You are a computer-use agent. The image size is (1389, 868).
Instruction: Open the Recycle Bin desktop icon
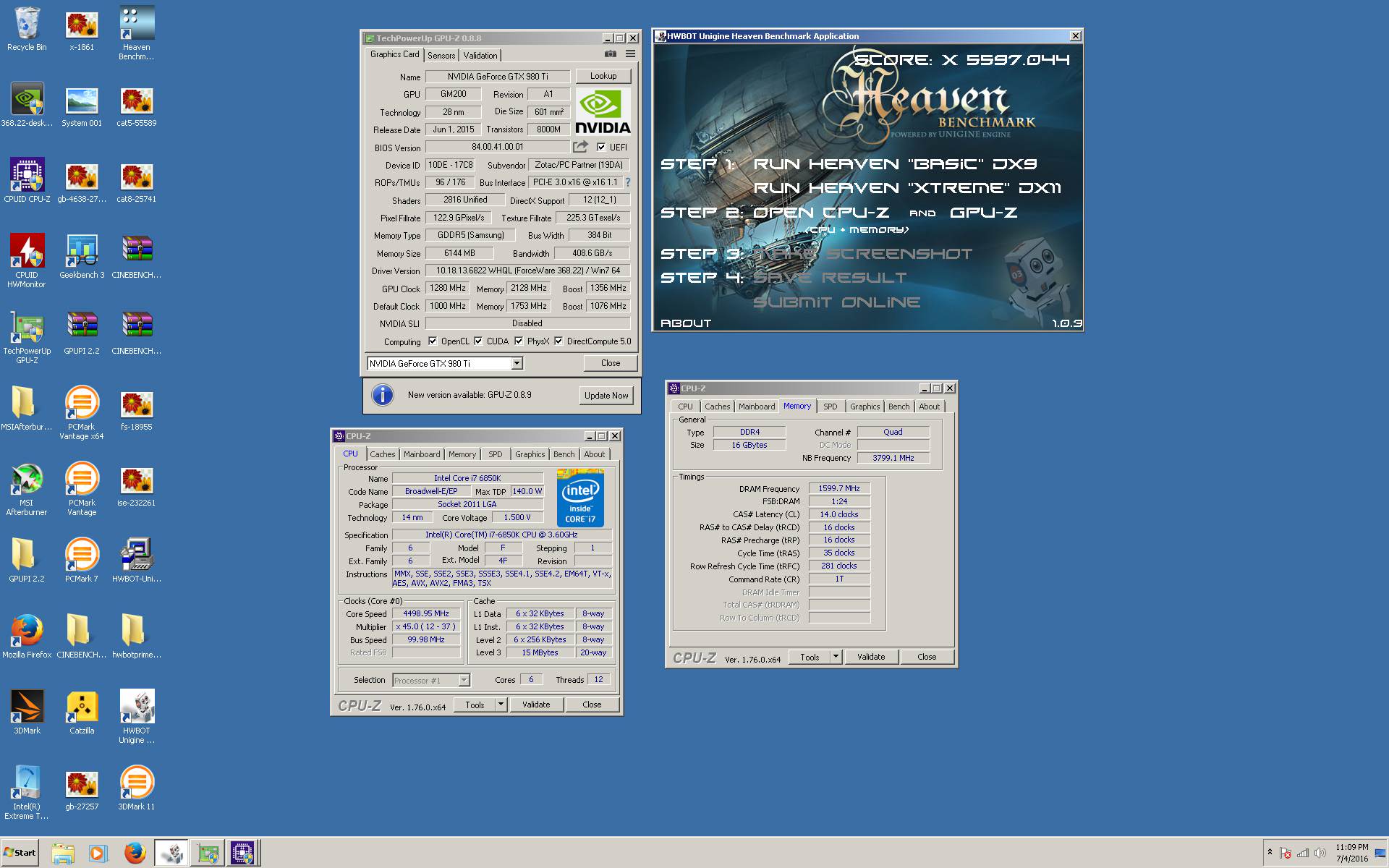(x=27, y=30)
